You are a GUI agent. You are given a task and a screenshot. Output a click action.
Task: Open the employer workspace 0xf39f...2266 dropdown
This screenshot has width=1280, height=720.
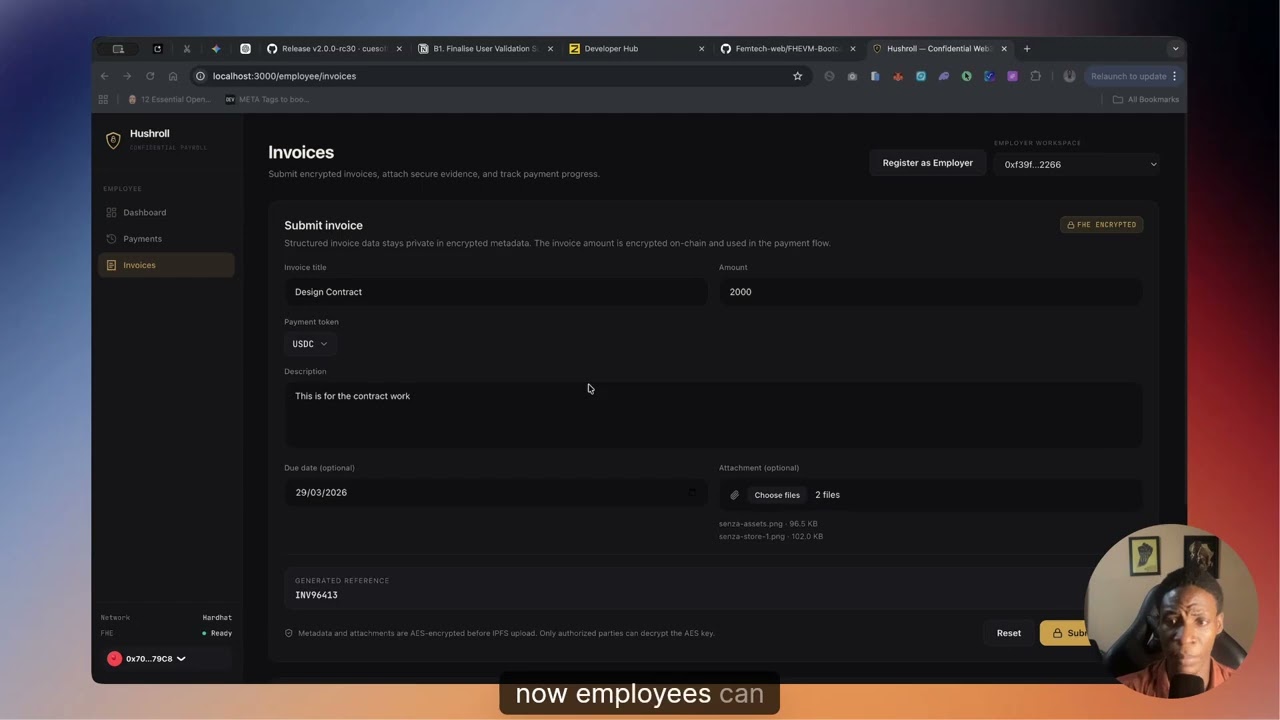tap(1077, 164)
